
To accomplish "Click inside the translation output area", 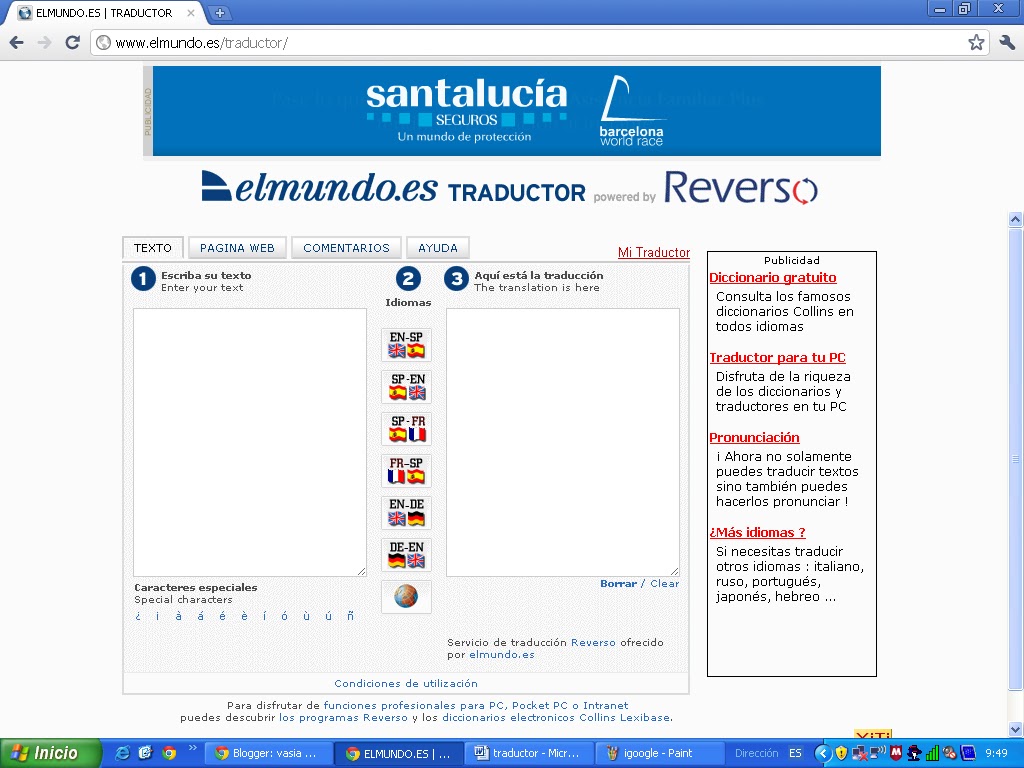I will [562, 442].
